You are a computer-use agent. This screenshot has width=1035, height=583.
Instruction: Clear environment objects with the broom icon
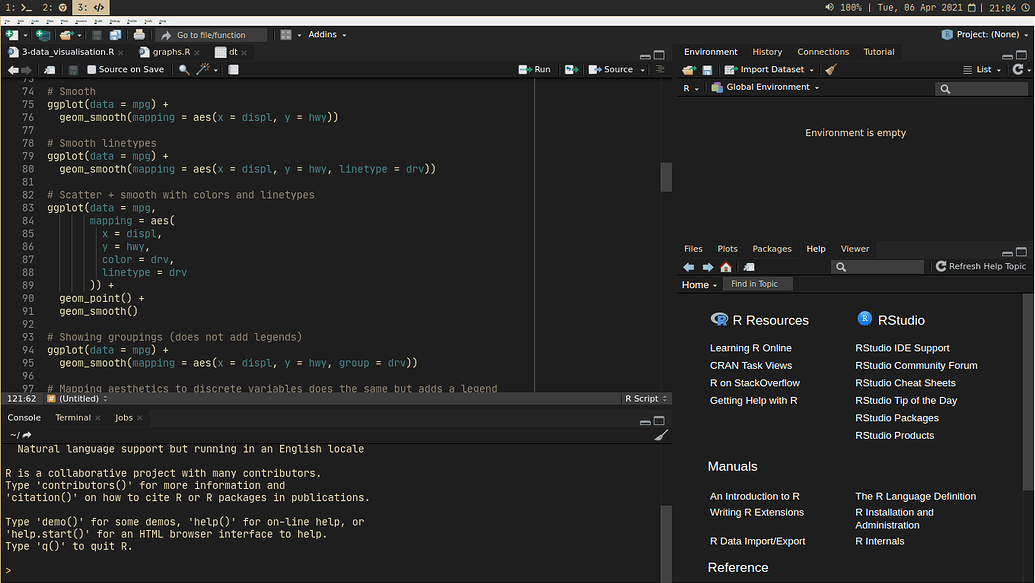[x=831, y=69]
